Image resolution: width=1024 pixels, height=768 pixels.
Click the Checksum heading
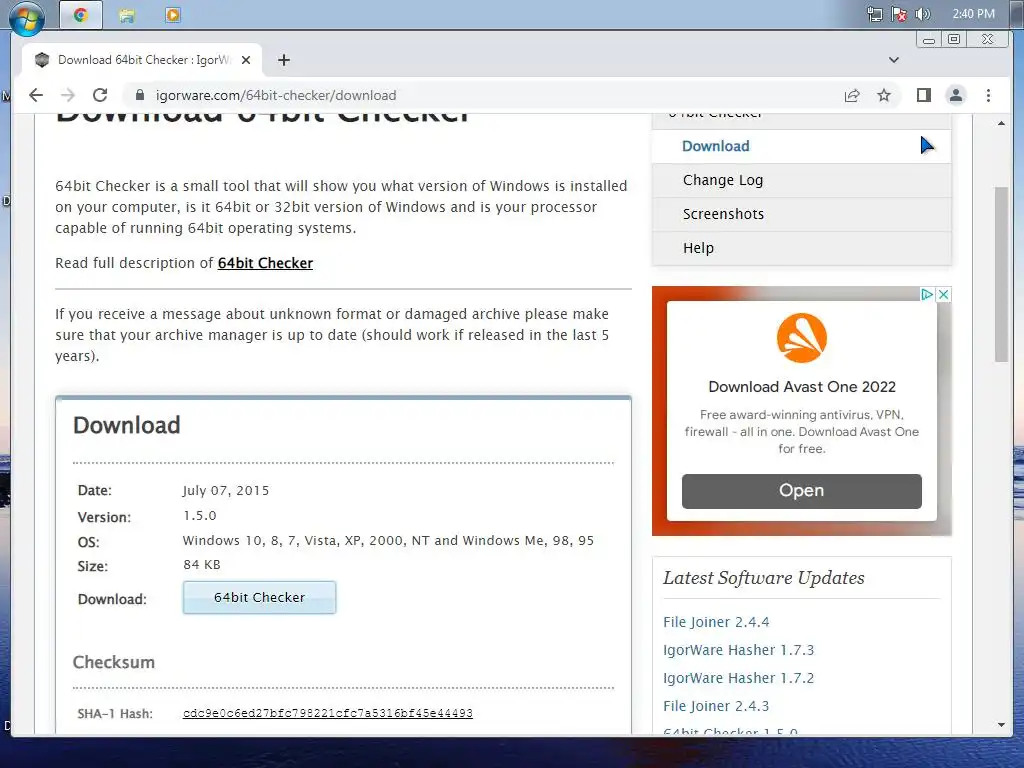[114, 662]
